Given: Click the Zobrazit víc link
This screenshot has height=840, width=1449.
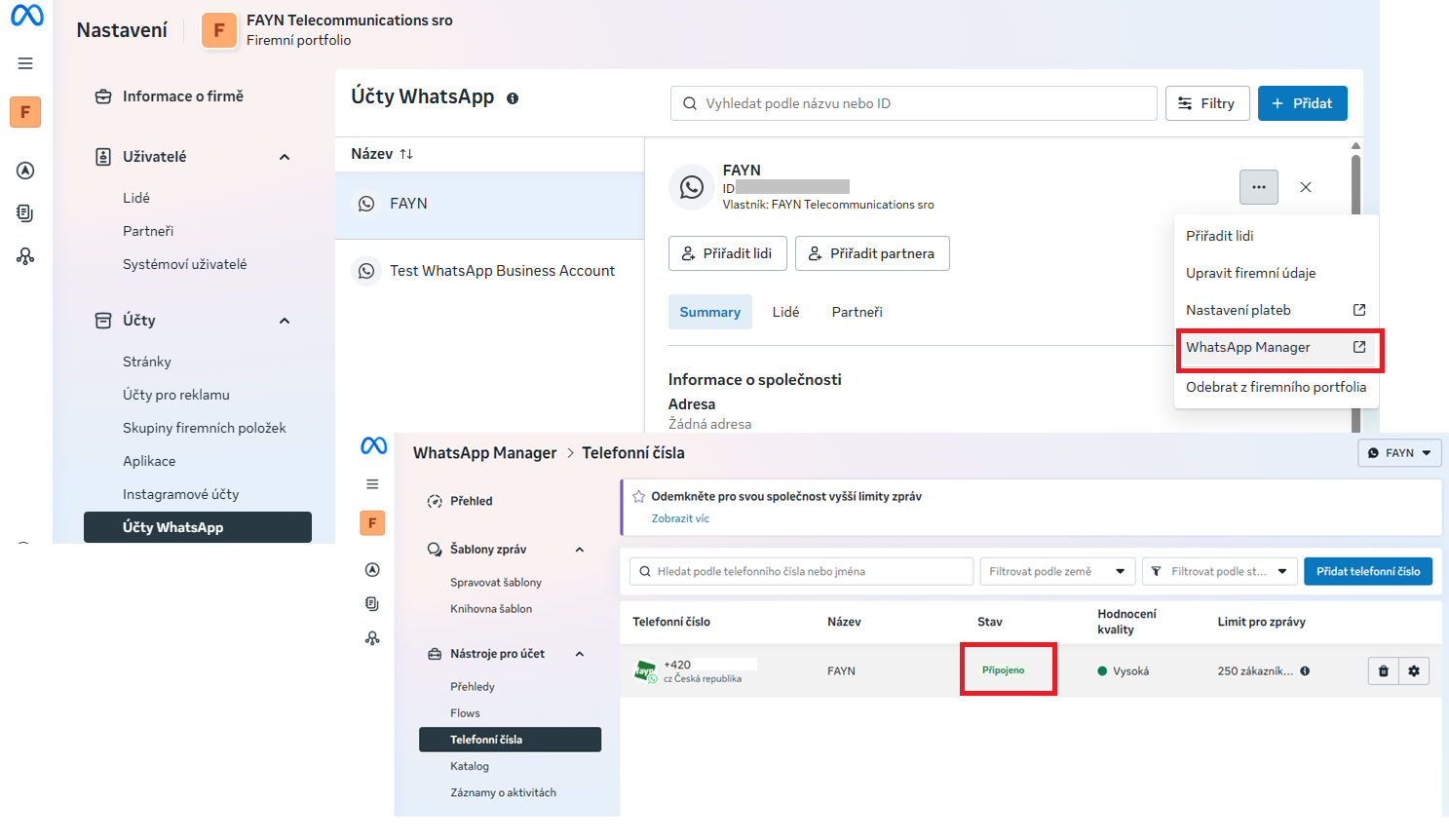Looking at the screenshot, I should (x=680, y=518).
